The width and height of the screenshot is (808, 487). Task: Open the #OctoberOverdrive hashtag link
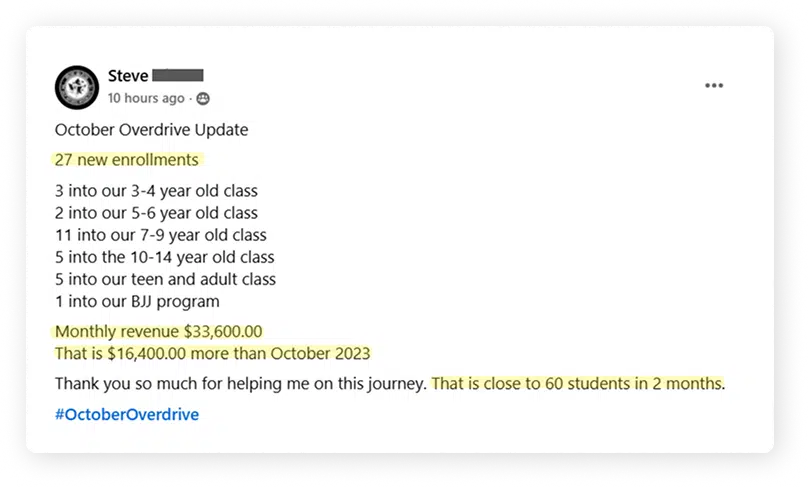(127, 414)
